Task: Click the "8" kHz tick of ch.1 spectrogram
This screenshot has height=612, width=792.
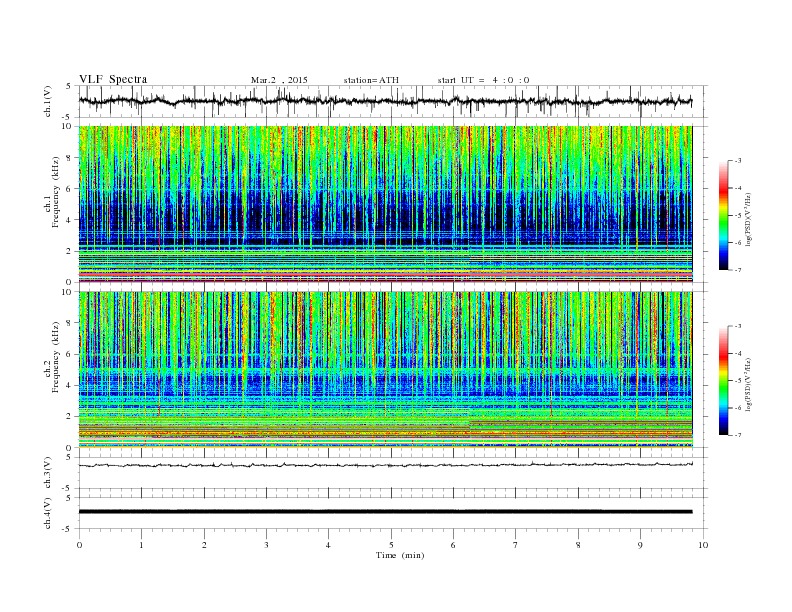Action: click(70, 158)
